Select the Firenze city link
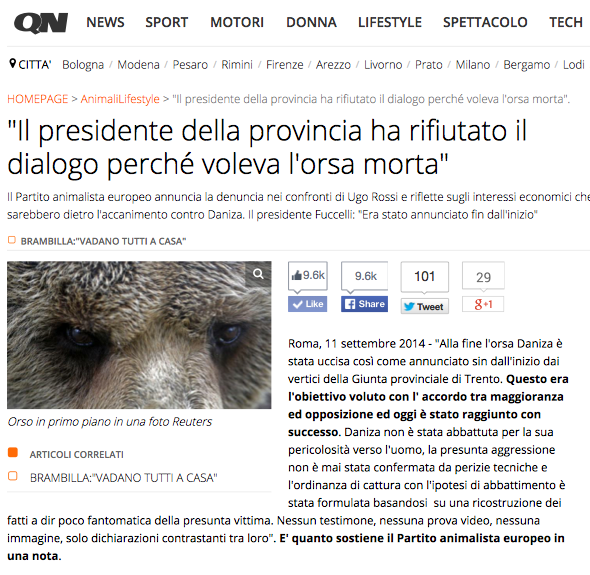The width and height of the screenshot is (590, 575). [284, 65]
